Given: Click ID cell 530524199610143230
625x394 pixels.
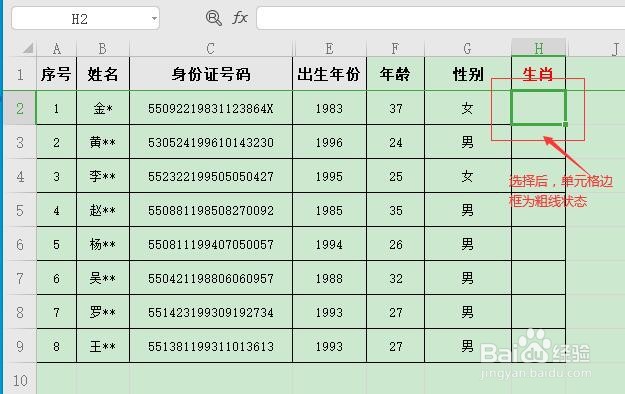Looking at the screenshot, I should 211,142.
